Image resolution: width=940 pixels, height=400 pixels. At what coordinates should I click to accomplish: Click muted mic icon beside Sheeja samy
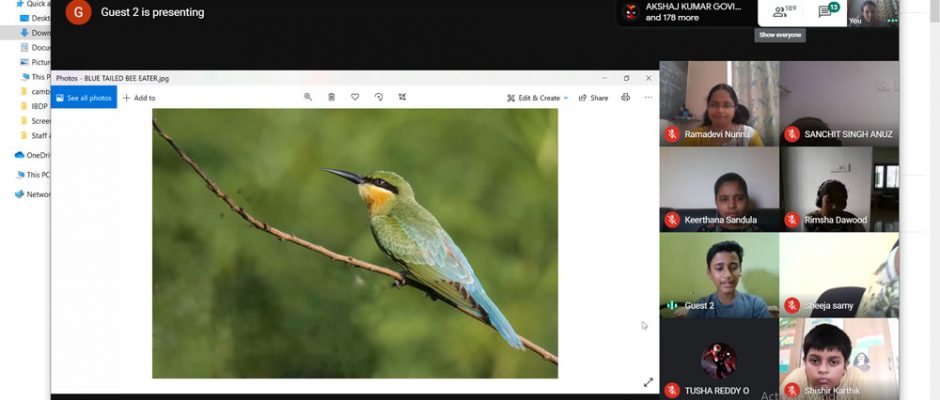792,306
